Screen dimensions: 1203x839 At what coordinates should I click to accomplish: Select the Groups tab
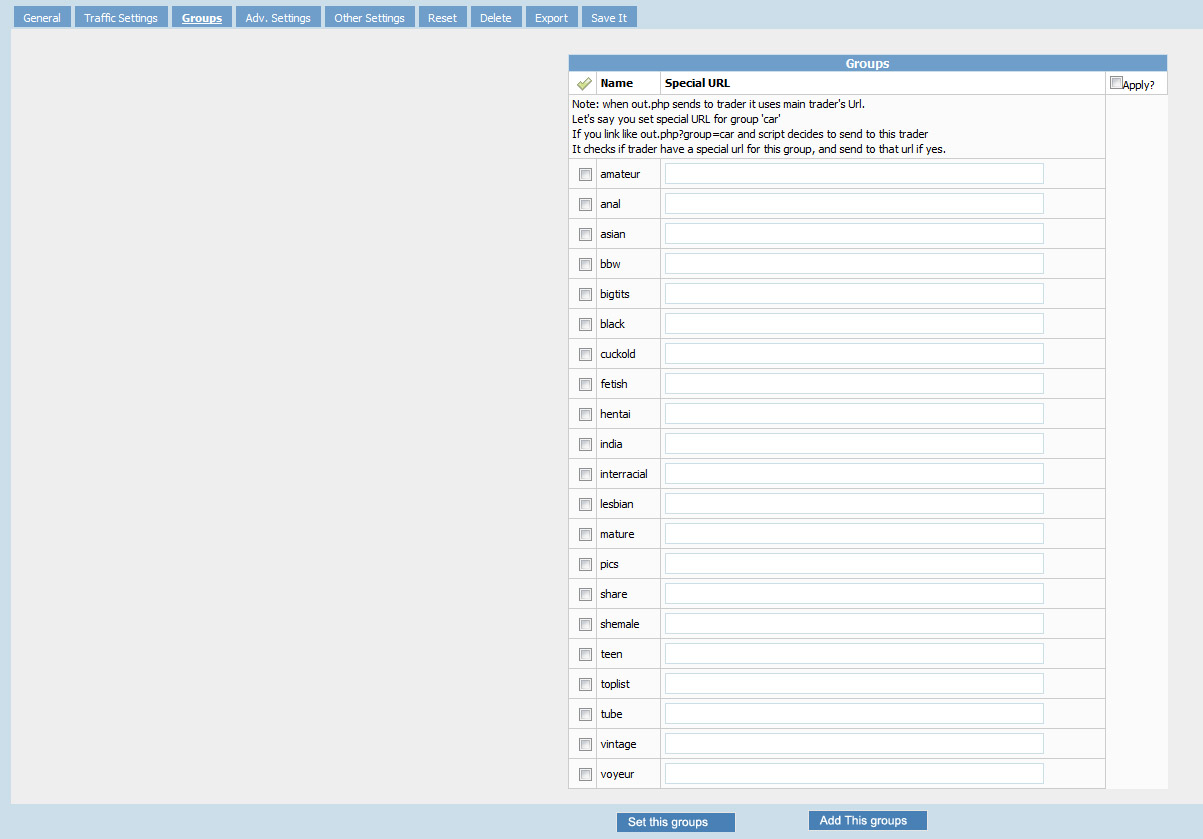pyautogui.click(x=202, y=18)
